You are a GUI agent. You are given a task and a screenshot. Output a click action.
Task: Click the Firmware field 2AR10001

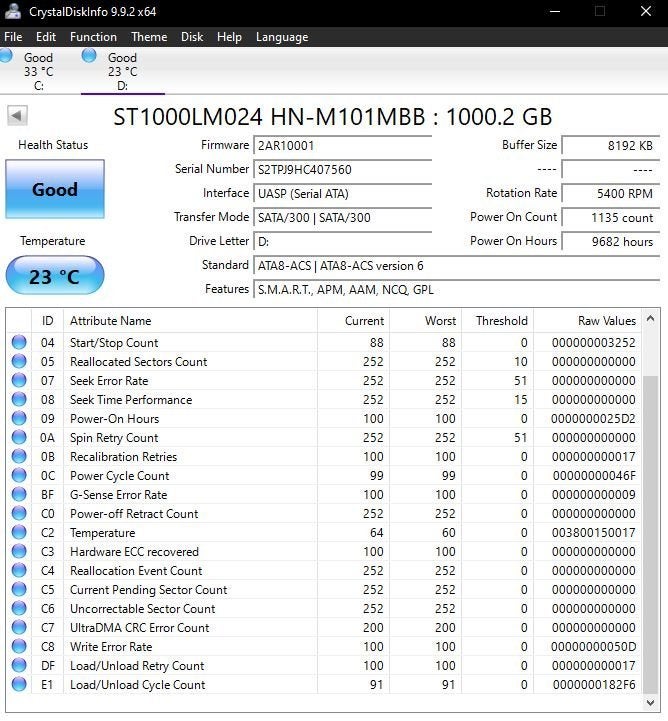pos(342,146)
